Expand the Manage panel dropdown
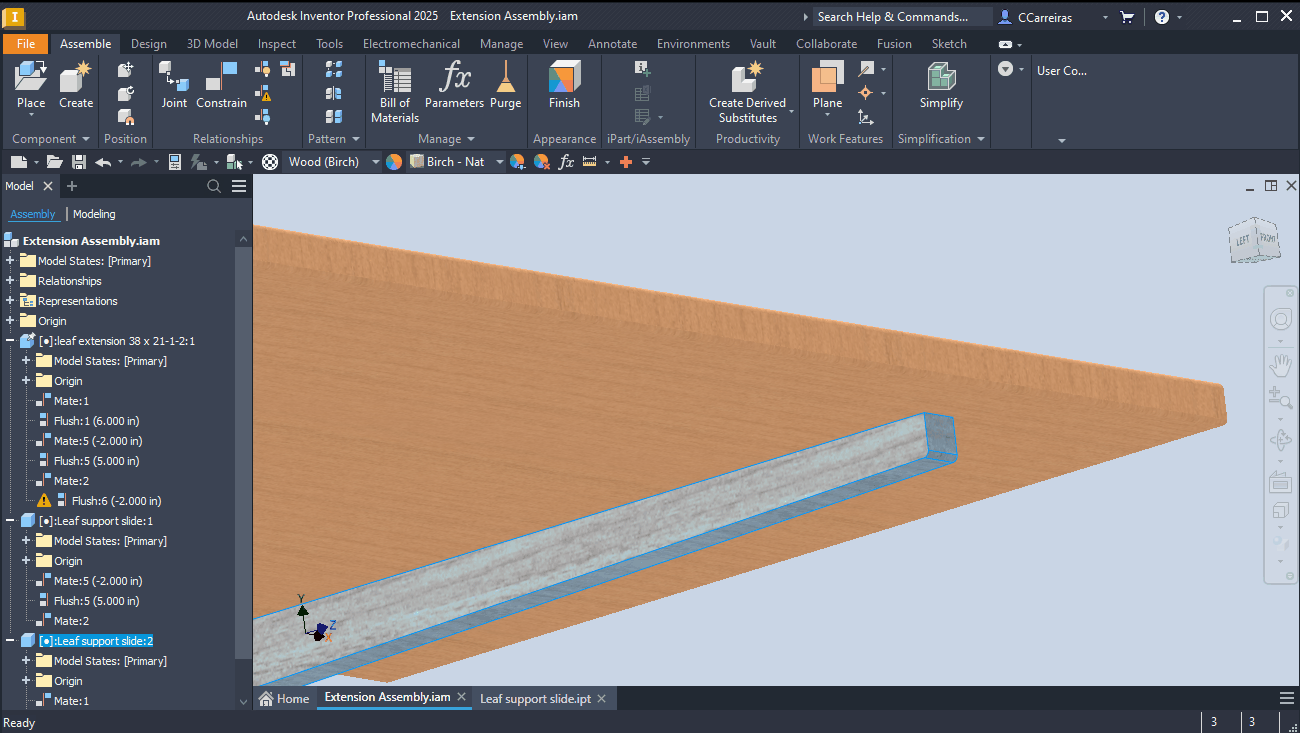1300x733 pixels. coord(471,139)
